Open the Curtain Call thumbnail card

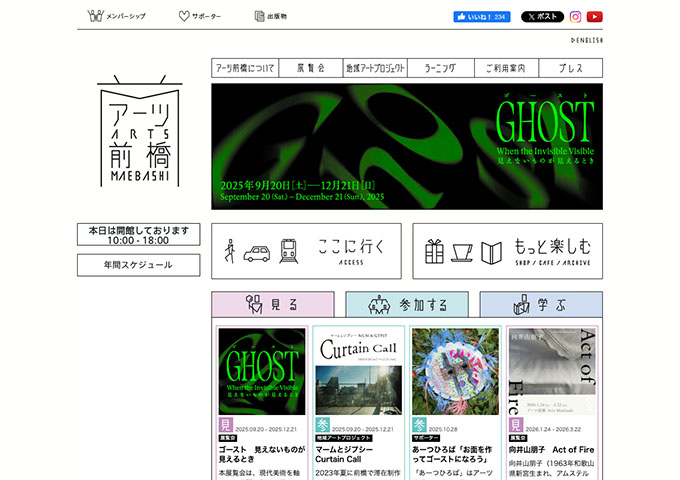point(357,370)
